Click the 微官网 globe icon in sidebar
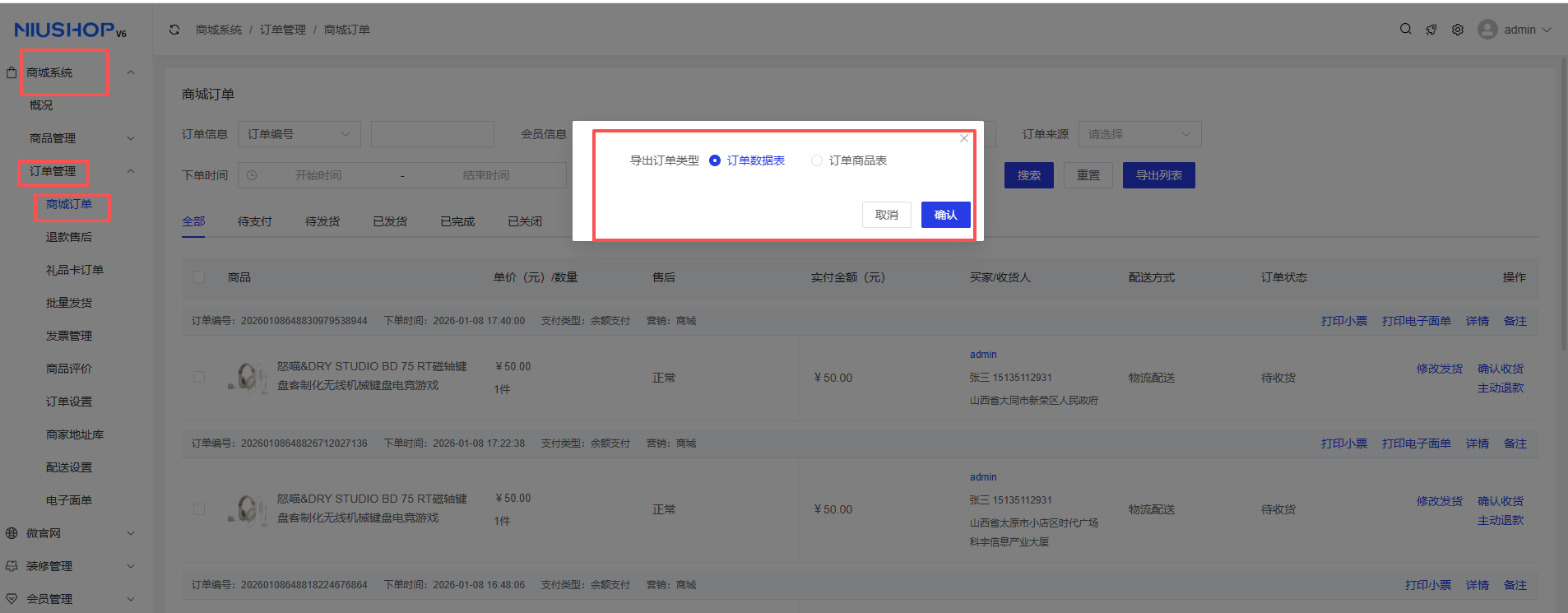The image size is (1568, 613). click(x=12, y=533)
